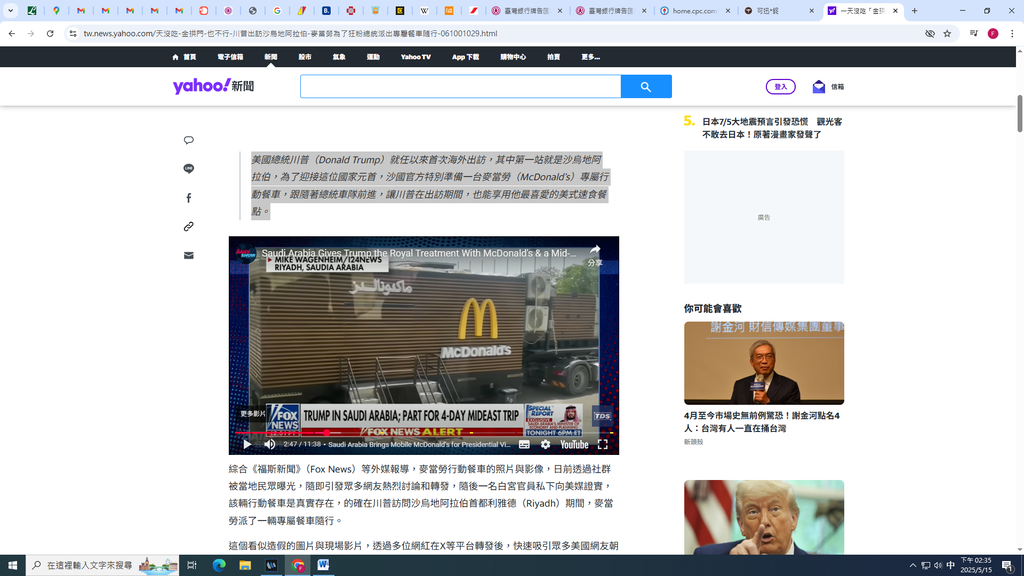The height and width of the screenshot is (576, 1024).
Task: Play the embedded YouTube video
Action: tap(247, 445)
